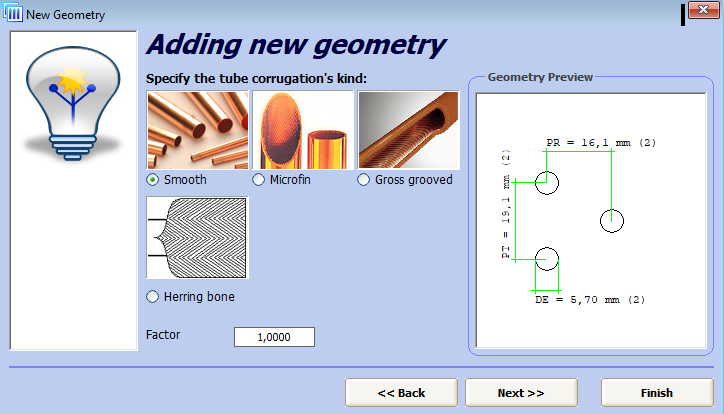Click the Finish button
This screenshot has height=414, width=724.
(657, 393)
